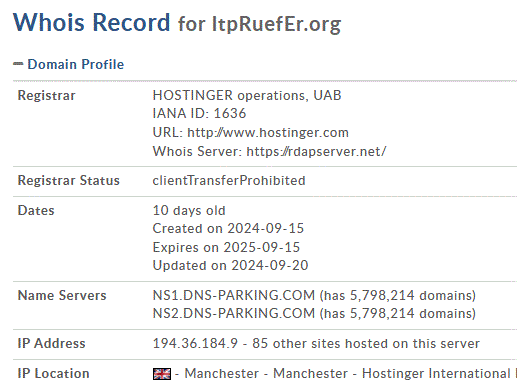Click the https://rdapserver.net/ whois server
This screenshot has height=383, width=518.
316,152
